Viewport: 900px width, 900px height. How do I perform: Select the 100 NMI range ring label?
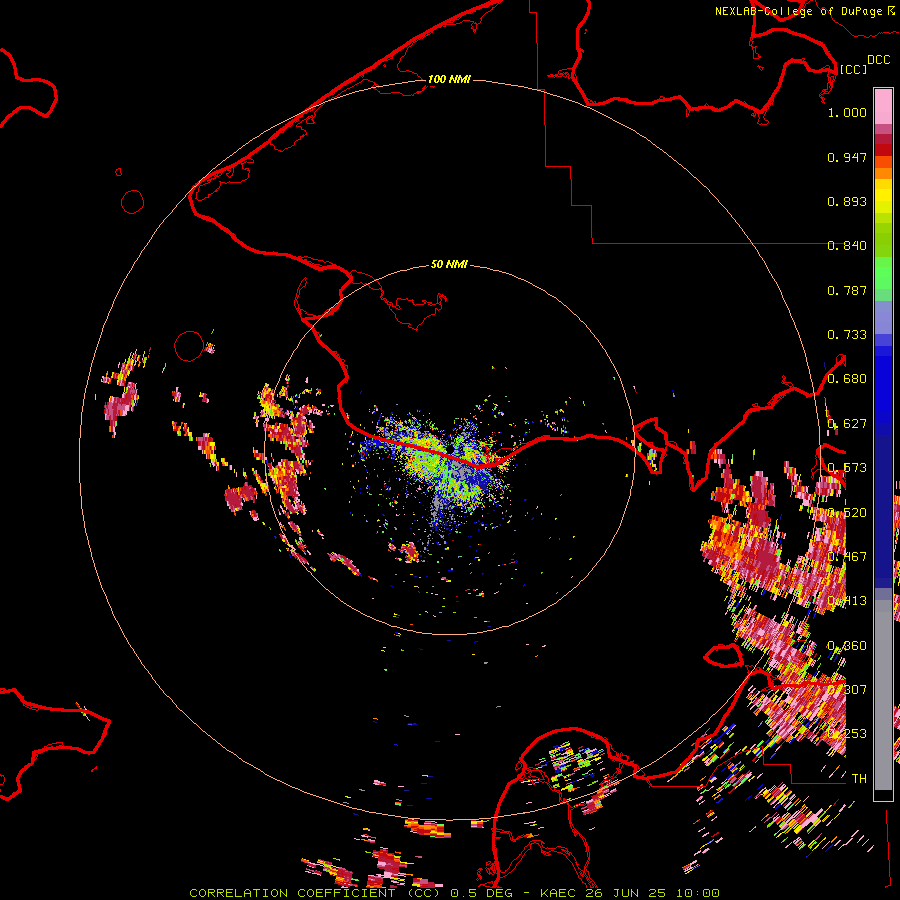(449, 79)
